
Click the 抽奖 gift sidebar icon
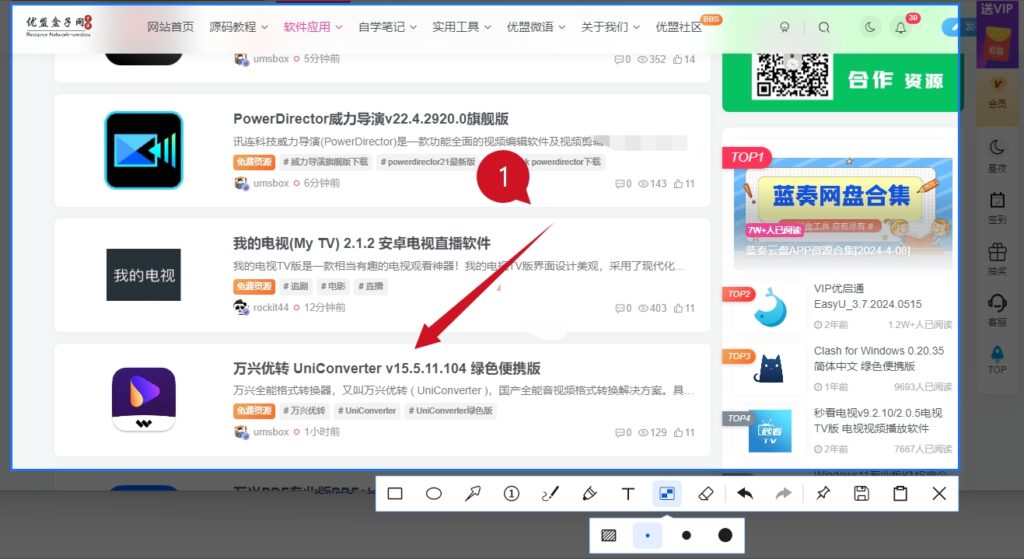tap(997, 260)
